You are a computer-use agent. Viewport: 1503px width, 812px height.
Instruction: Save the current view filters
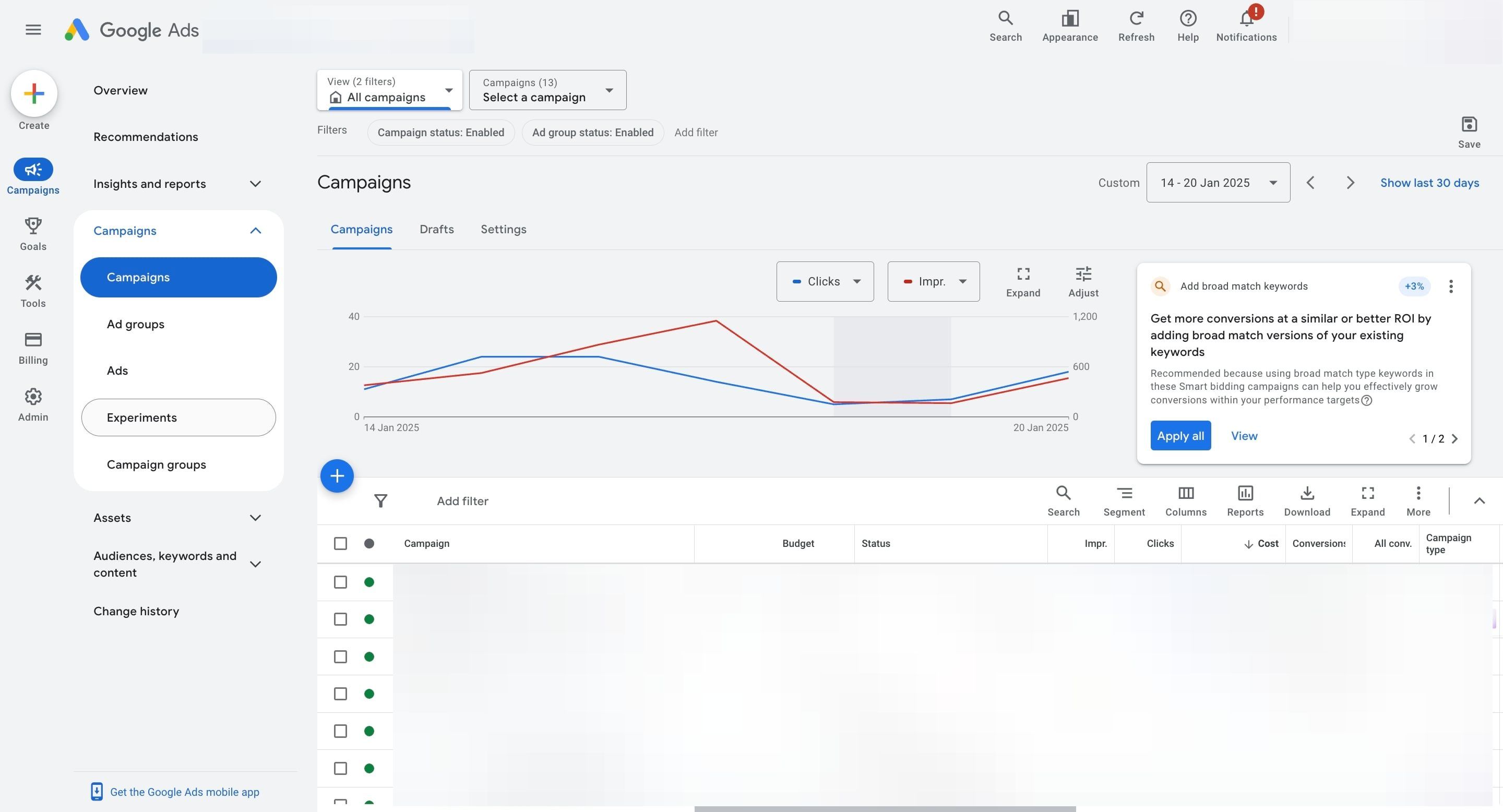pos(1469,133)
